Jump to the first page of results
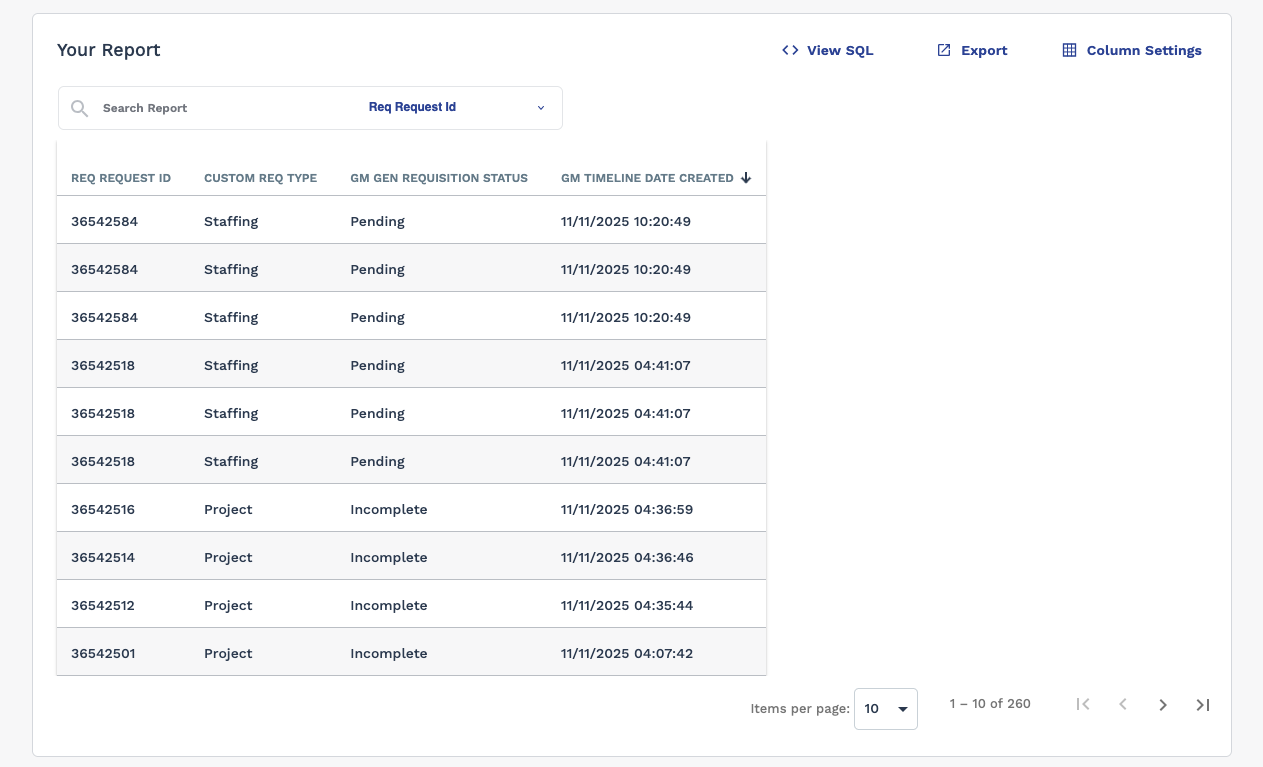This screenshot has height=767, width=1263. click(x=1082, y=705)
